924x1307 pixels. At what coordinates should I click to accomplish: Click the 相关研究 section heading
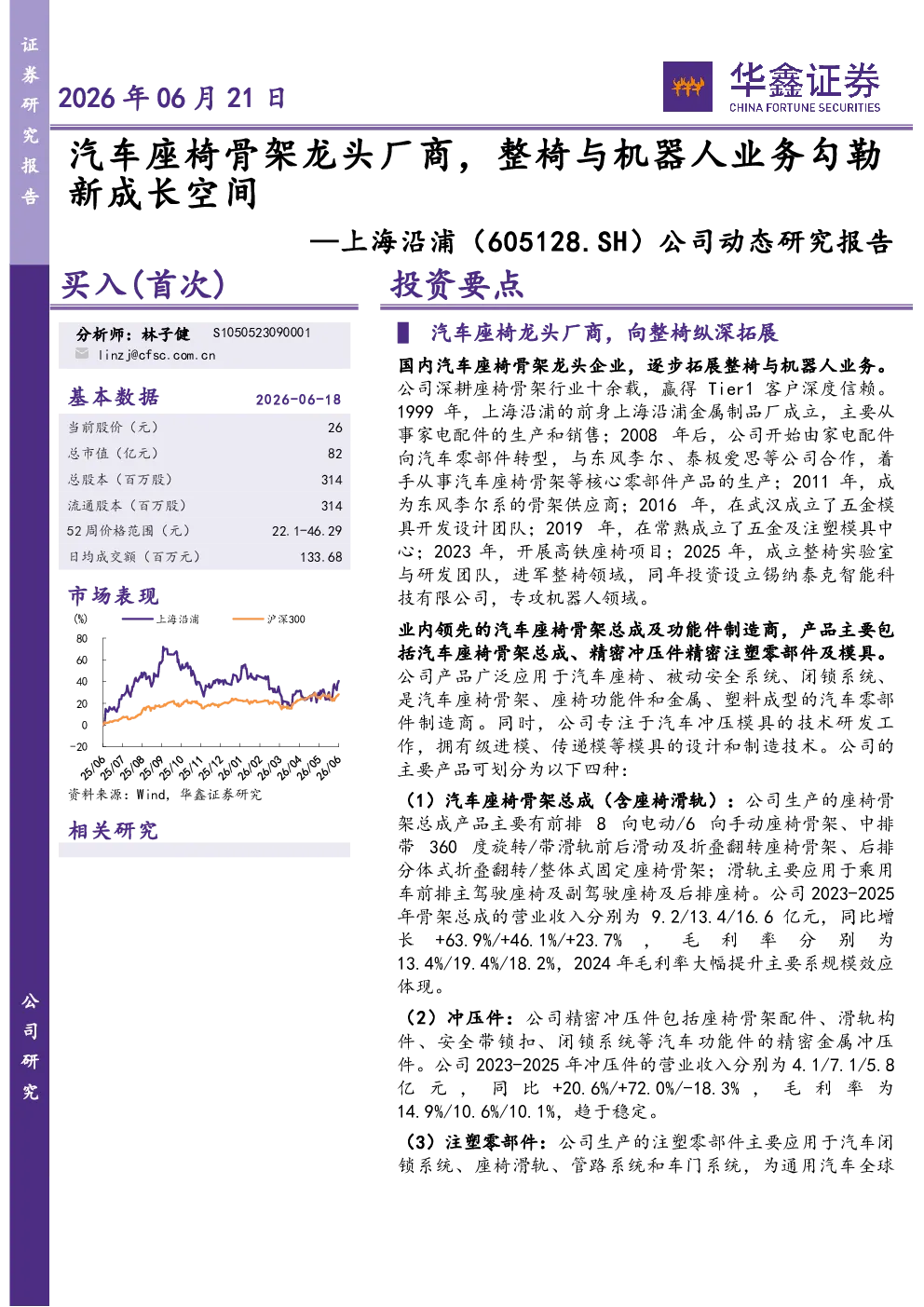[114, 830]
